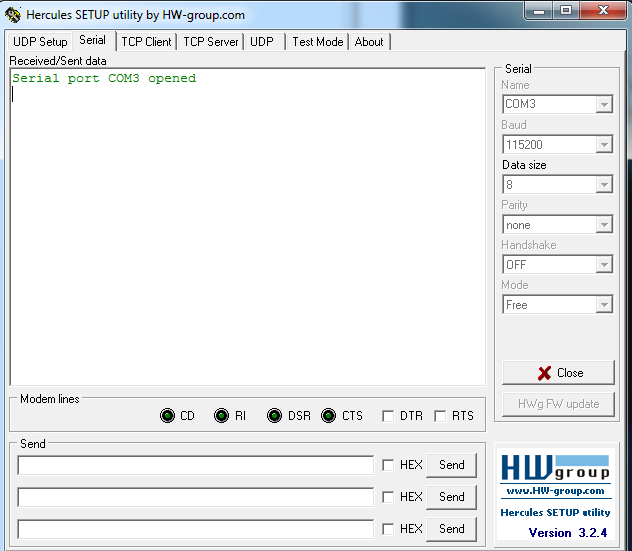This screenshot has width=632, height=551.
Task: Open the Baud rate dropdown 115200
Action: [558, 144]
